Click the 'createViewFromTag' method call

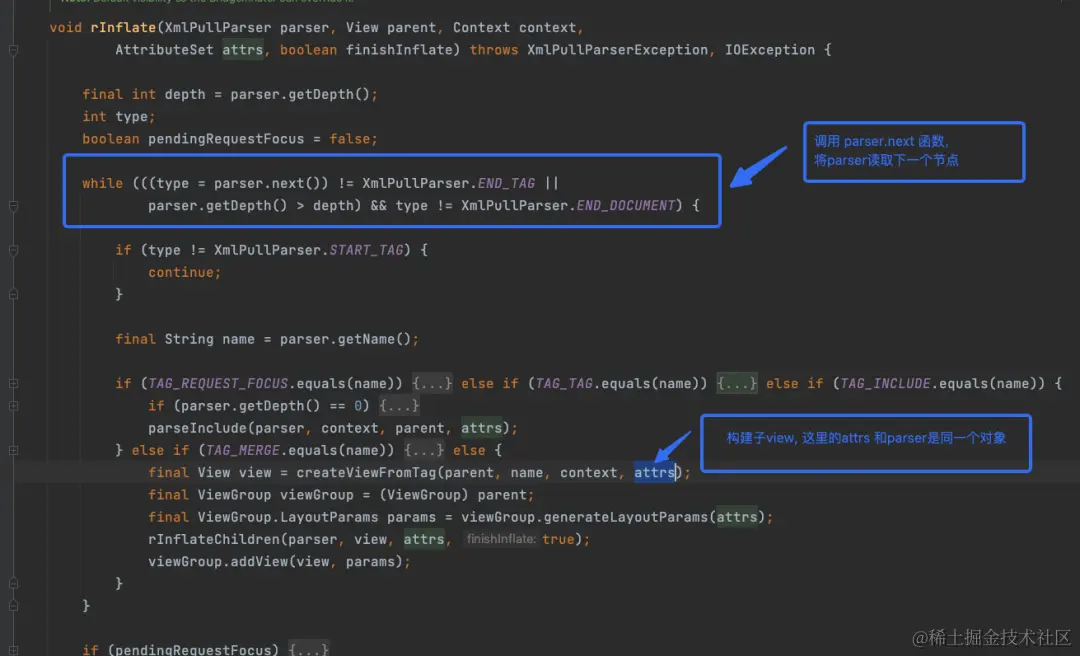(366, 473)
